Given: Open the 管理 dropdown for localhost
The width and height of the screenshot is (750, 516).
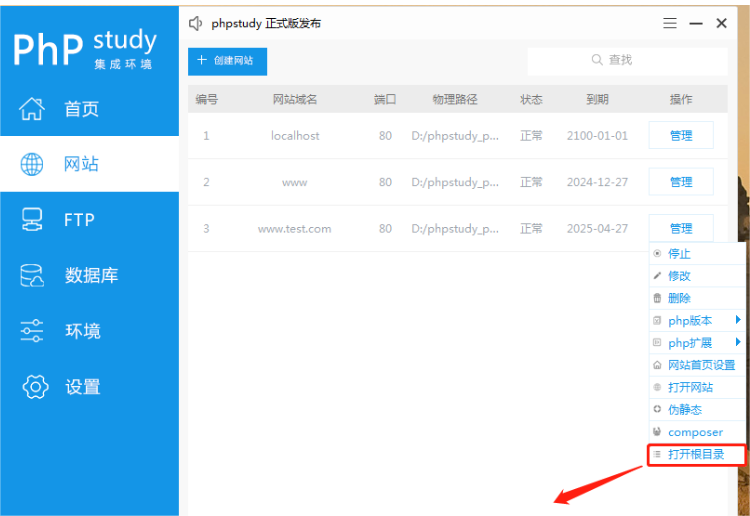Looking at the screenshot, I should [x=681, y=135].
